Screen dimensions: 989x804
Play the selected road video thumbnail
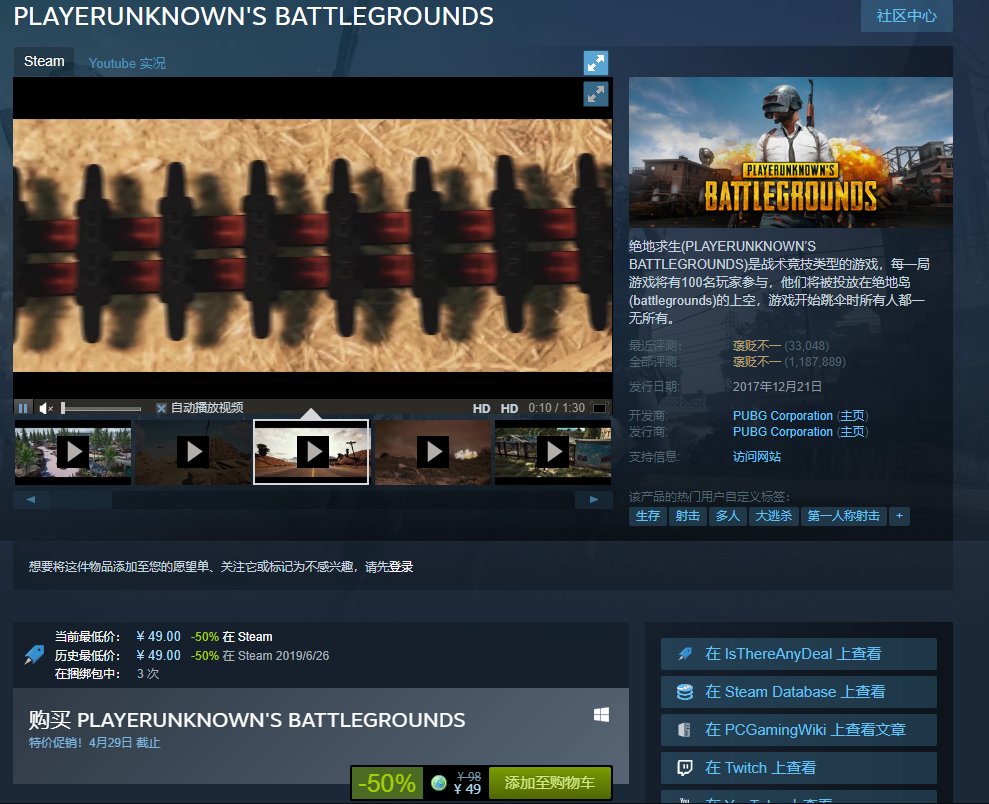(x=311, y=452)
